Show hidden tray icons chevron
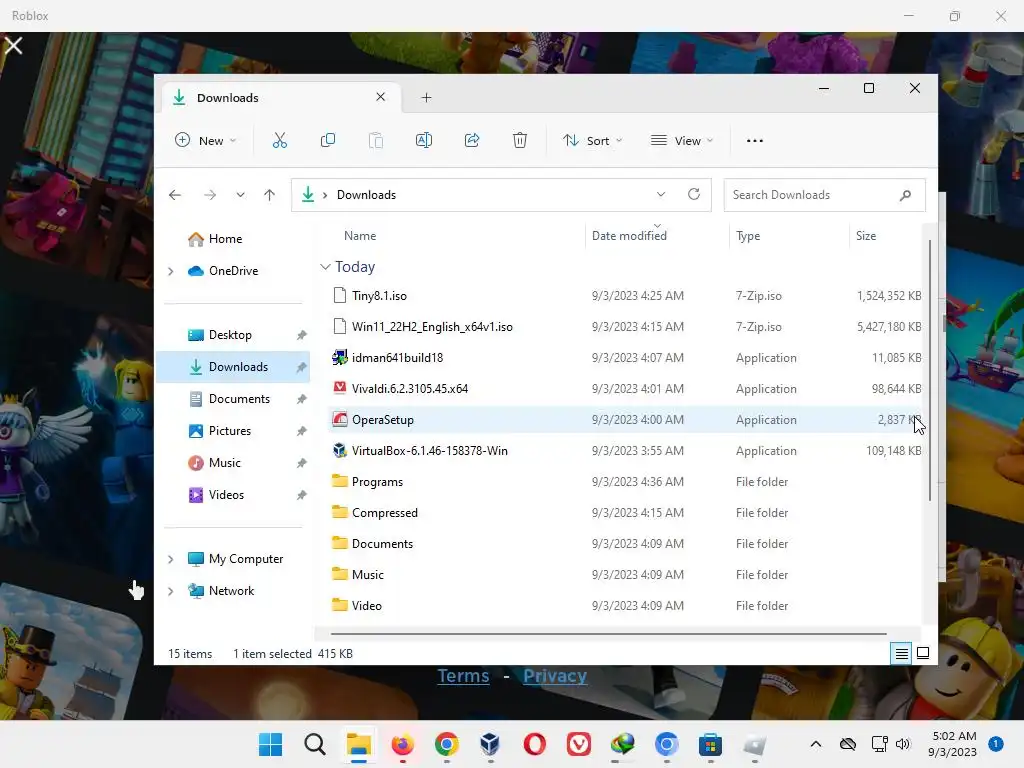The width and height of the screenshot is (1024, 768). coord(816,744)
